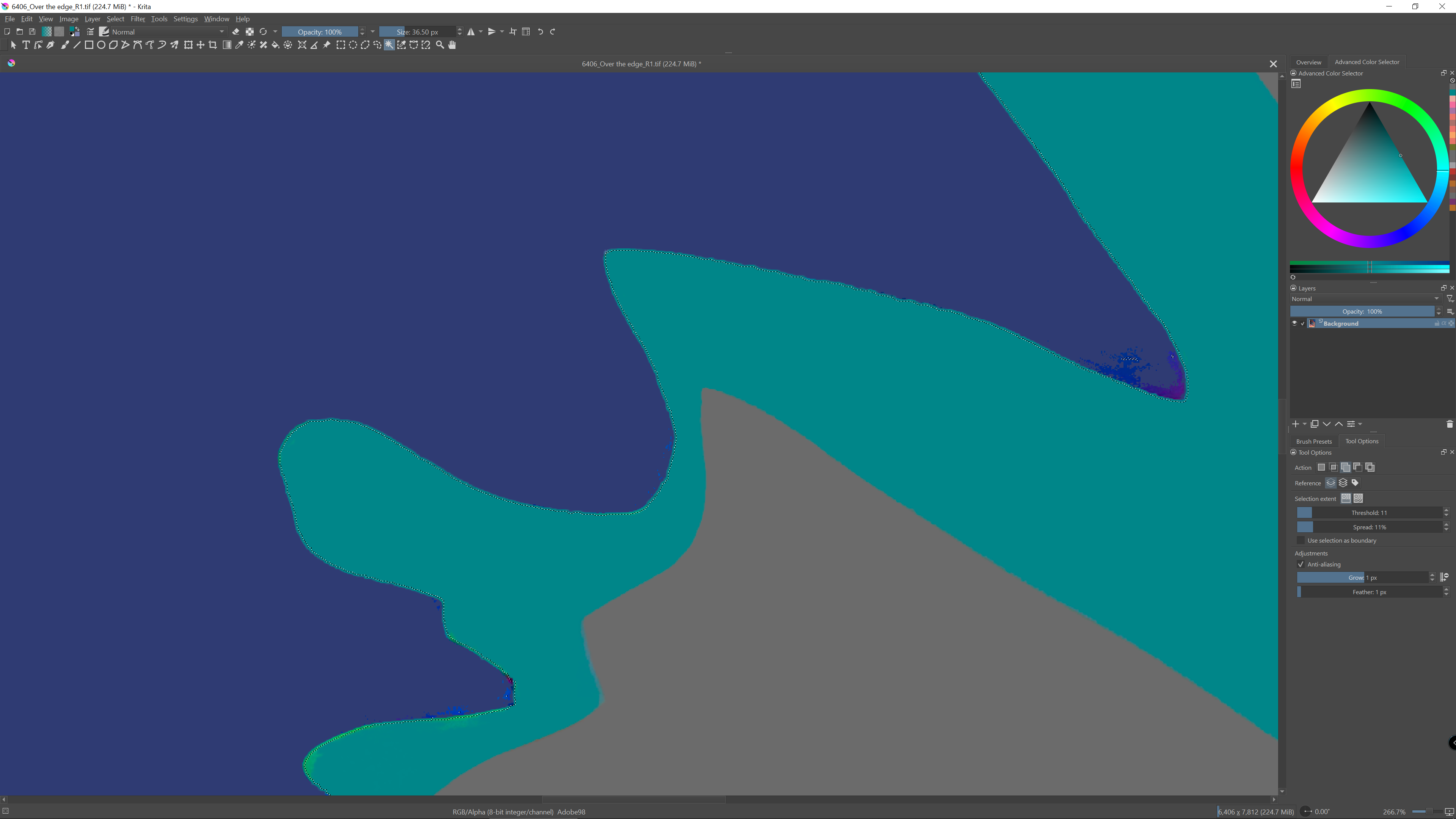Select the Zoom tool
This screenshot has height=819, width=1456.
pyautogui.click(x=440, y=45)
